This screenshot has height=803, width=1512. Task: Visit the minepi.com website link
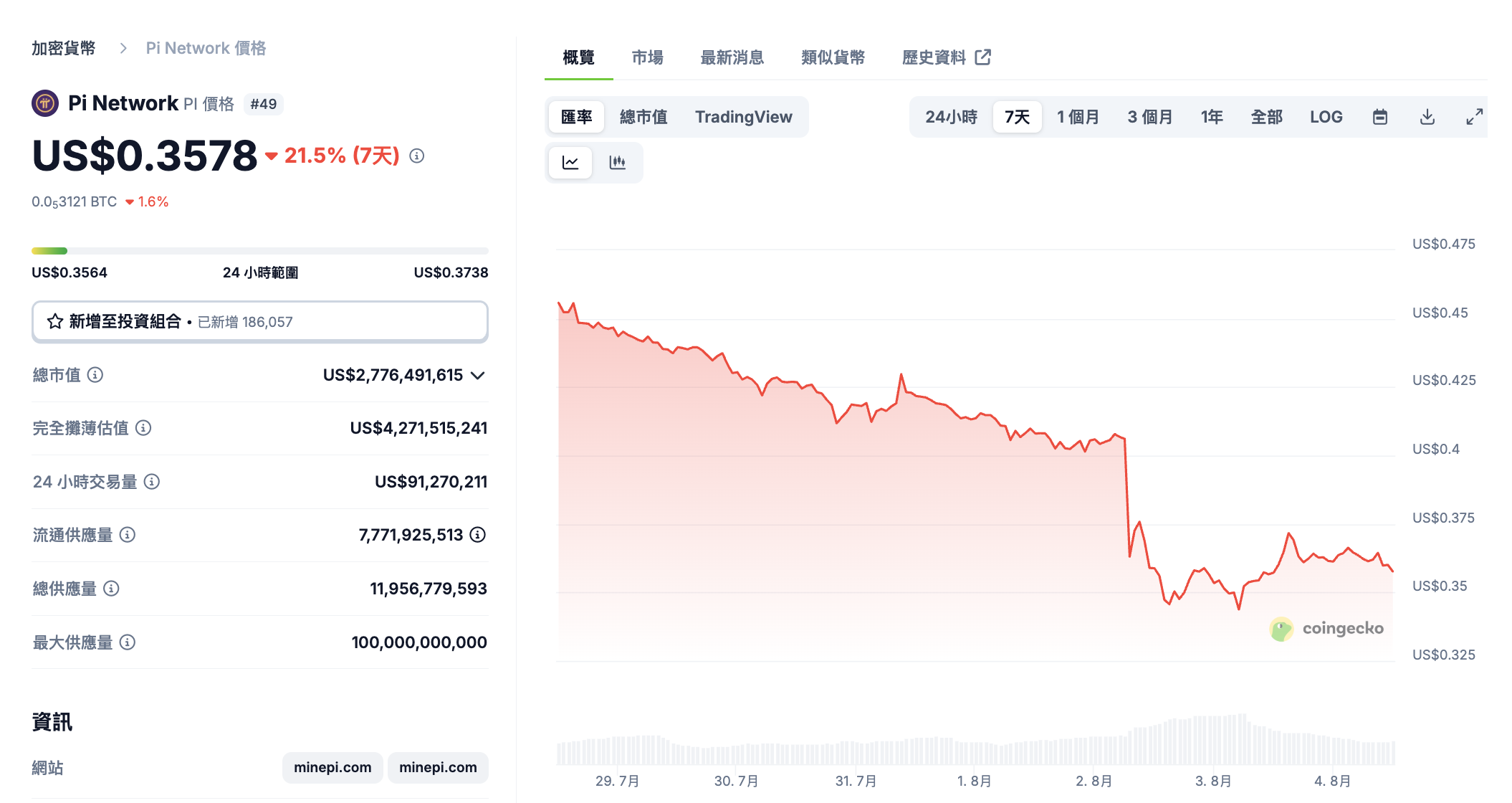coord(332,767)
